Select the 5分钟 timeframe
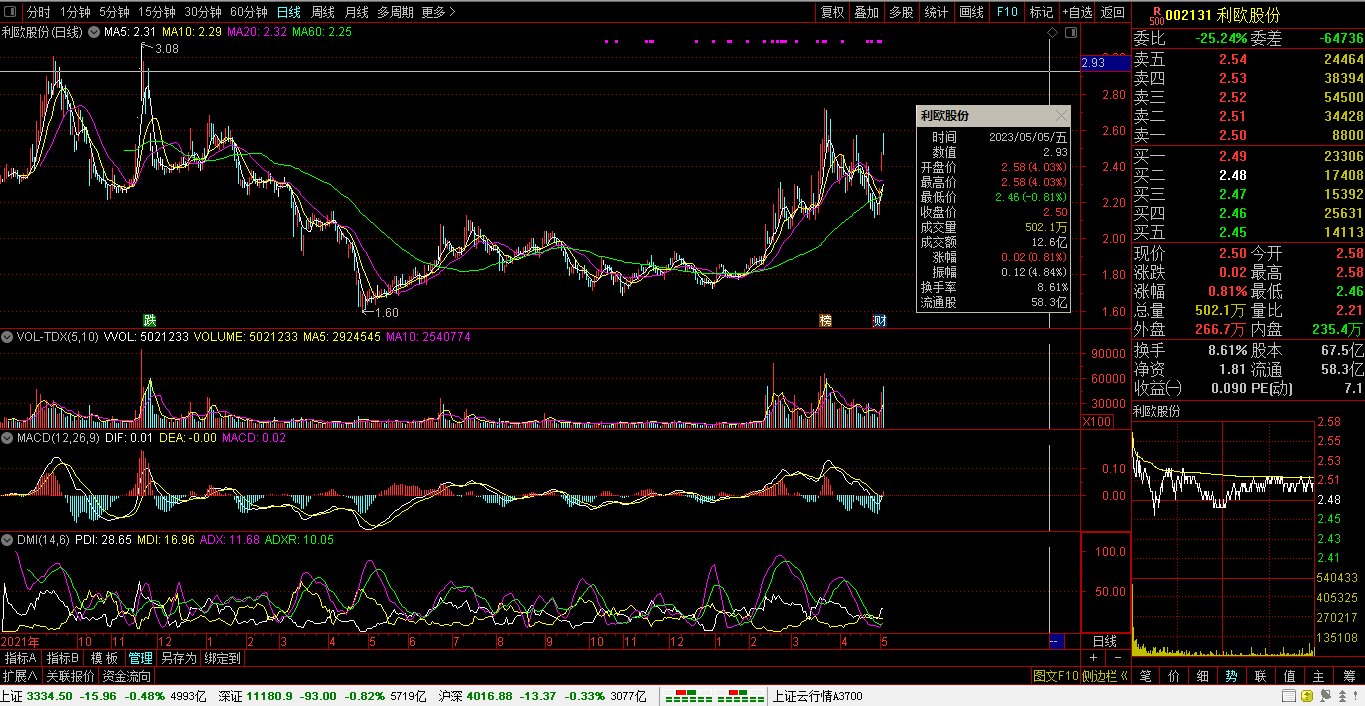1365x706 pixels. click(114, 12)
